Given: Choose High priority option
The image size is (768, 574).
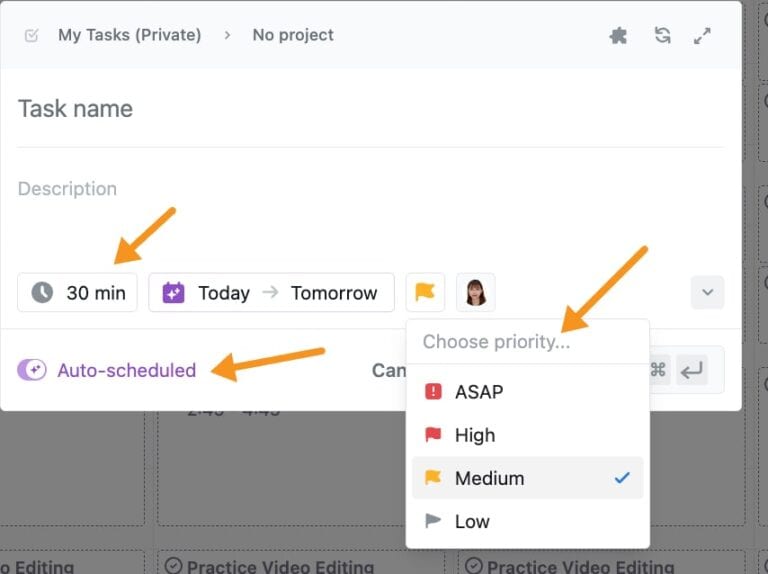Looking at the screenshot, I should coord(474,435).
